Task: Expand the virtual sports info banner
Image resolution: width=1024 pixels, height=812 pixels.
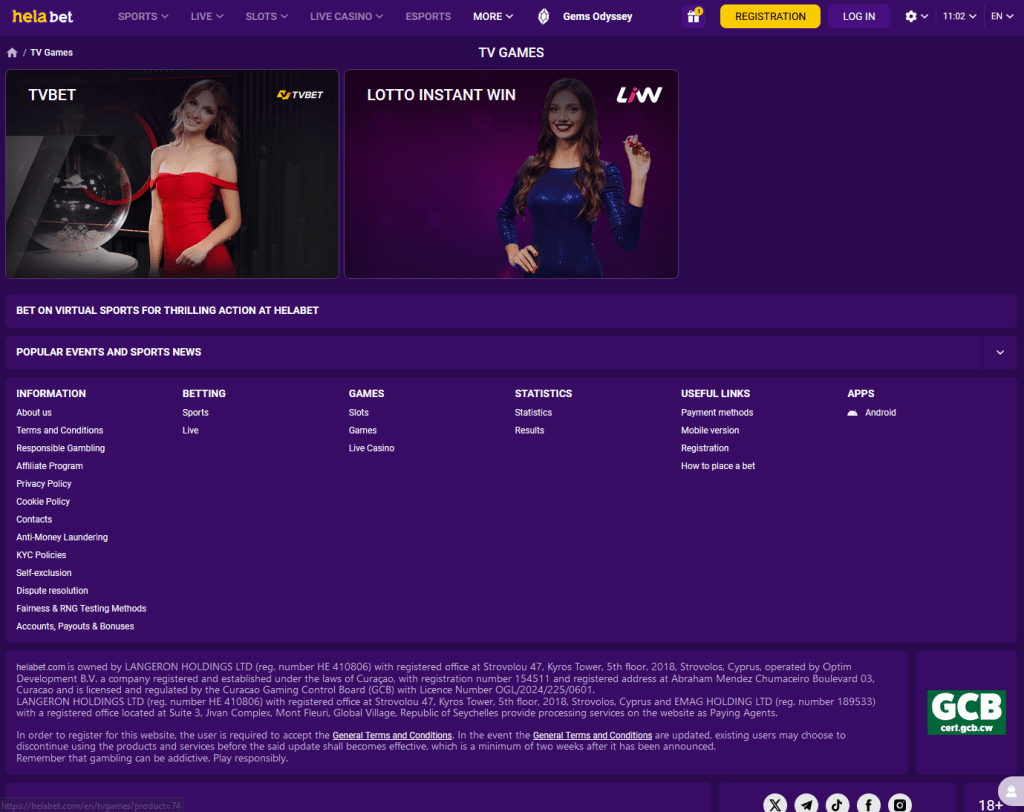Action: 511,311
